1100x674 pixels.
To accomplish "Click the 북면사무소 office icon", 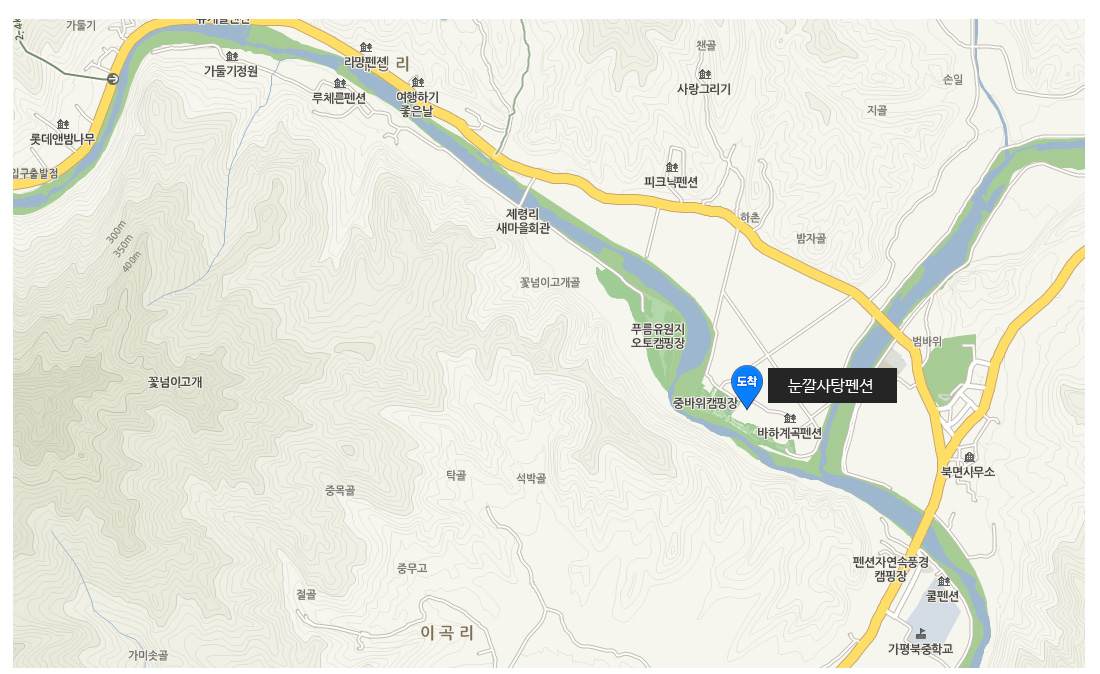I will (x=969, y=457).
